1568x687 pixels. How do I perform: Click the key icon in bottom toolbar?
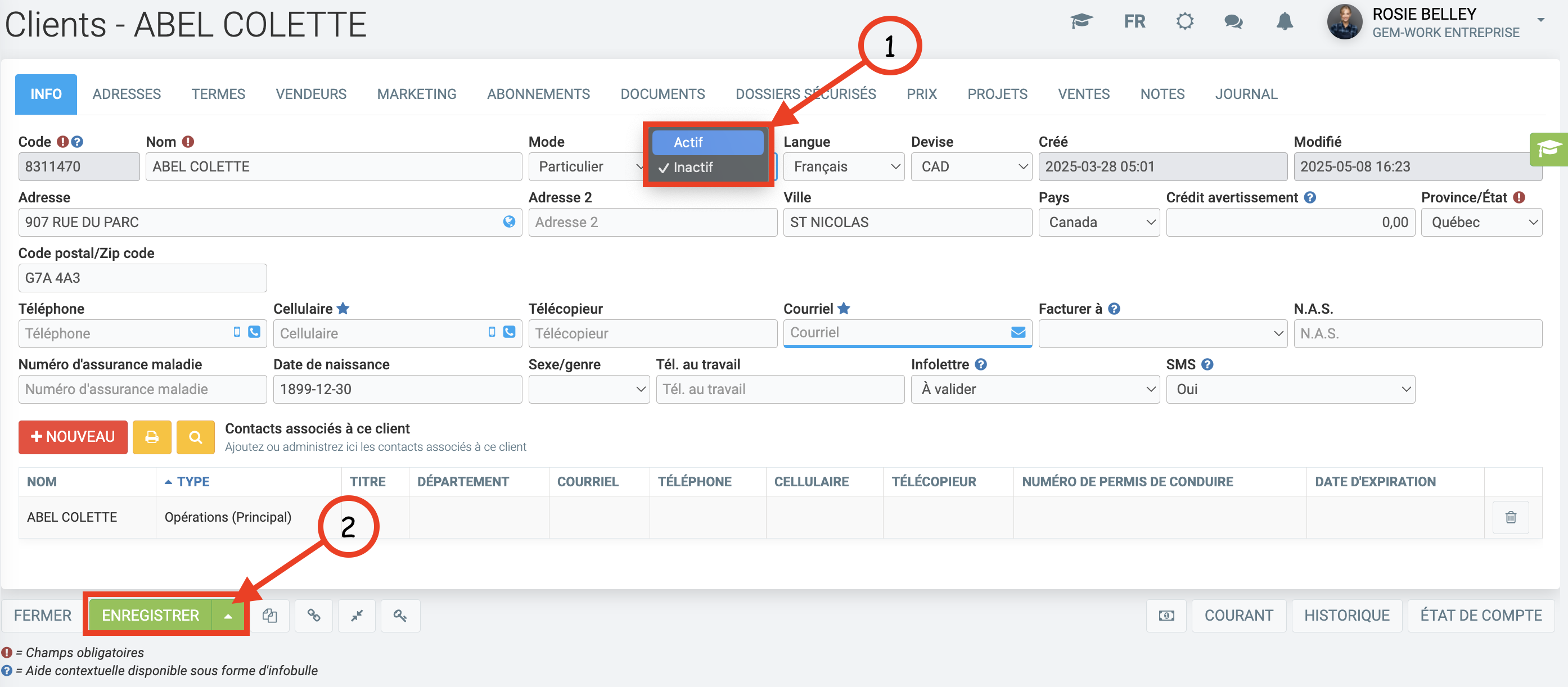[400, 616]
